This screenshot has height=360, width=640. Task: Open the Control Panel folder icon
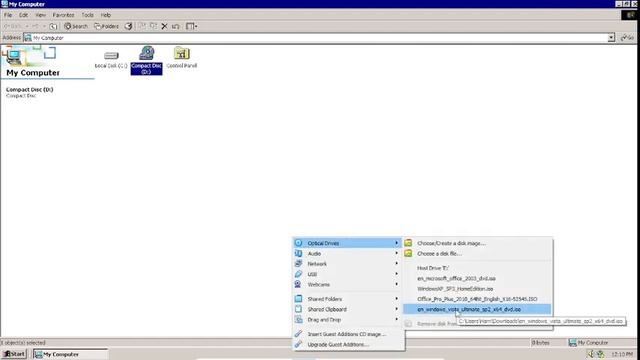(182, 53)
